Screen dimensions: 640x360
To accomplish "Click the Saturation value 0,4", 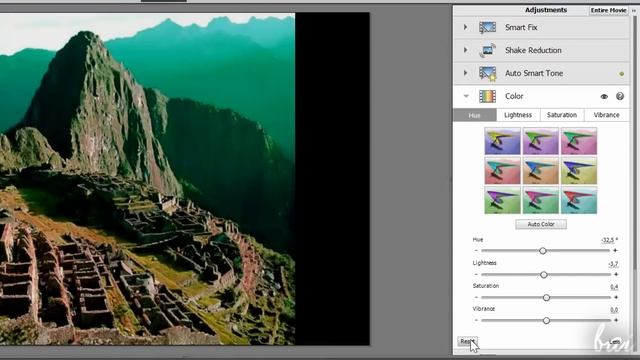I will coord(614,287).
